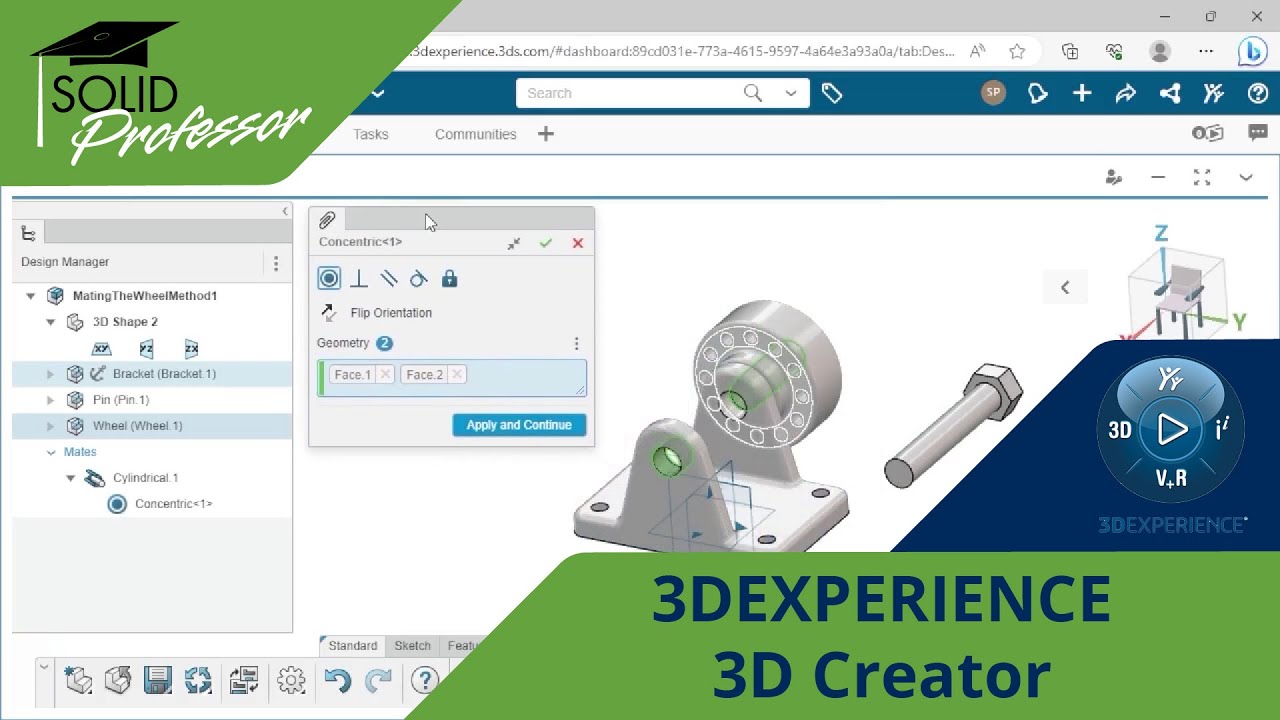
Task: Select the XY plane icon
Action: (101, 348)
